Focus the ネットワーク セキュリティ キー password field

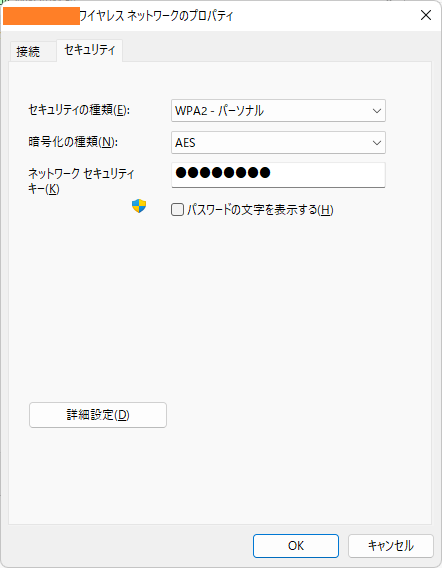point(278,175)
